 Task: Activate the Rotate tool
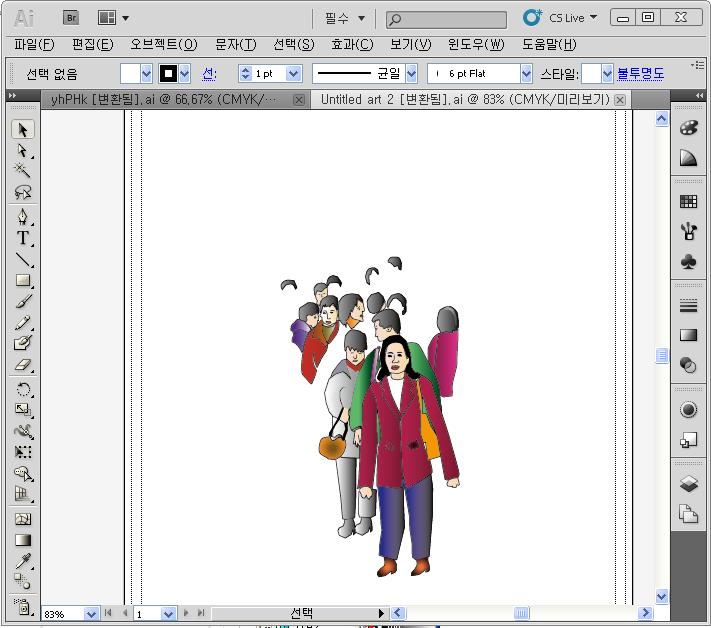point(23,389)
